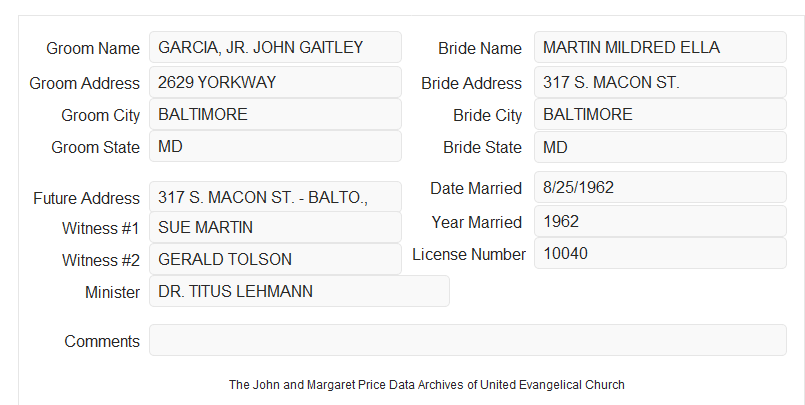This screenshot has width=805, height=405.
Task: Click the Date Married field
Action: click(660, 187)
